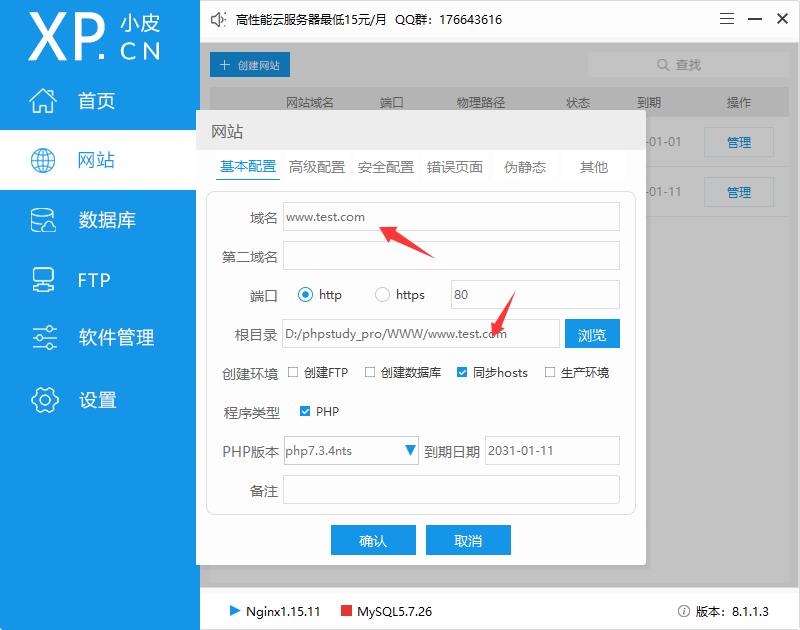Open the hamburger menu in title bar
This screenshot has width=800, height=630.
pos(729,20)
